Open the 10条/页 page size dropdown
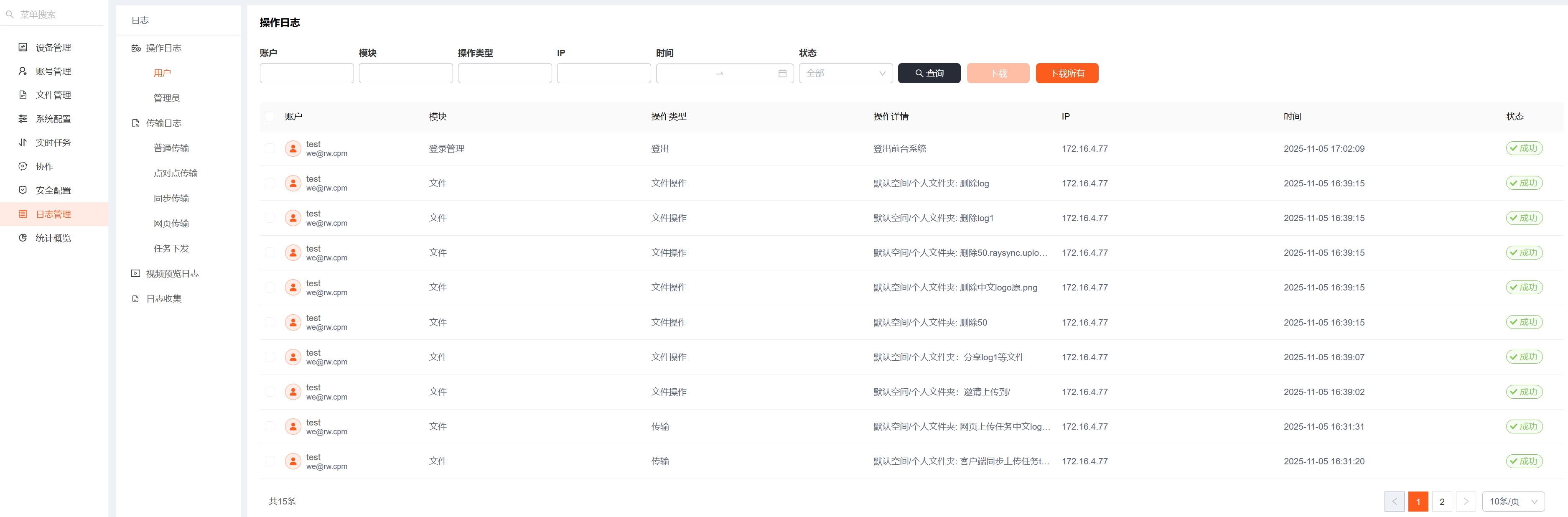This screenshot has width=1568, height=517. (x=1512, y=501)
